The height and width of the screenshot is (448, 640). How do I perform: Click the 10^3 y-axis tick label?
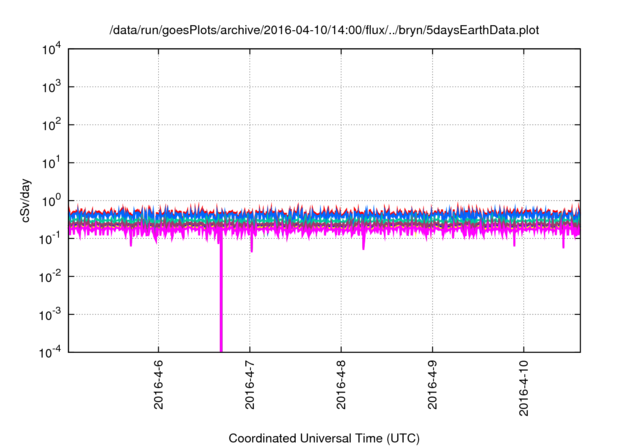[x=51, y=87]
